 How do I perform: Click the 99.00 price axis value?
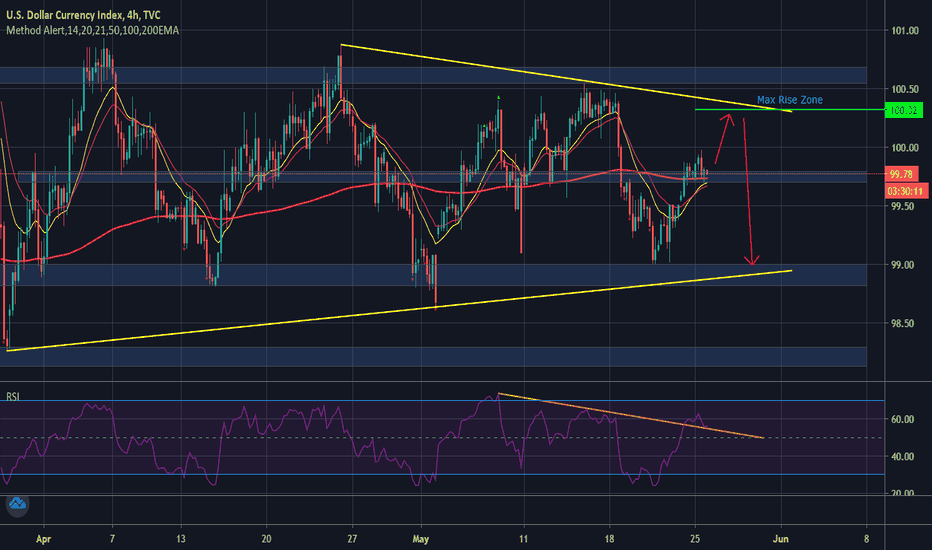coord(902,265)
